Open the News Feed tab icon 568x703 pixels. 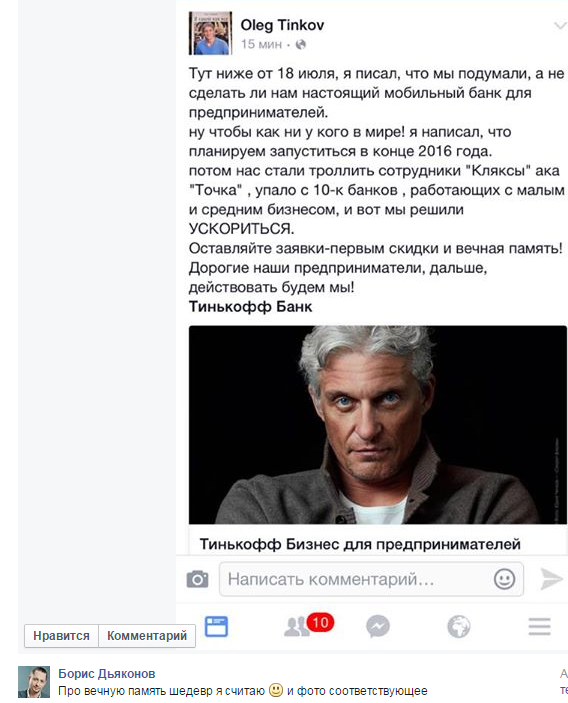pos(216,626)
